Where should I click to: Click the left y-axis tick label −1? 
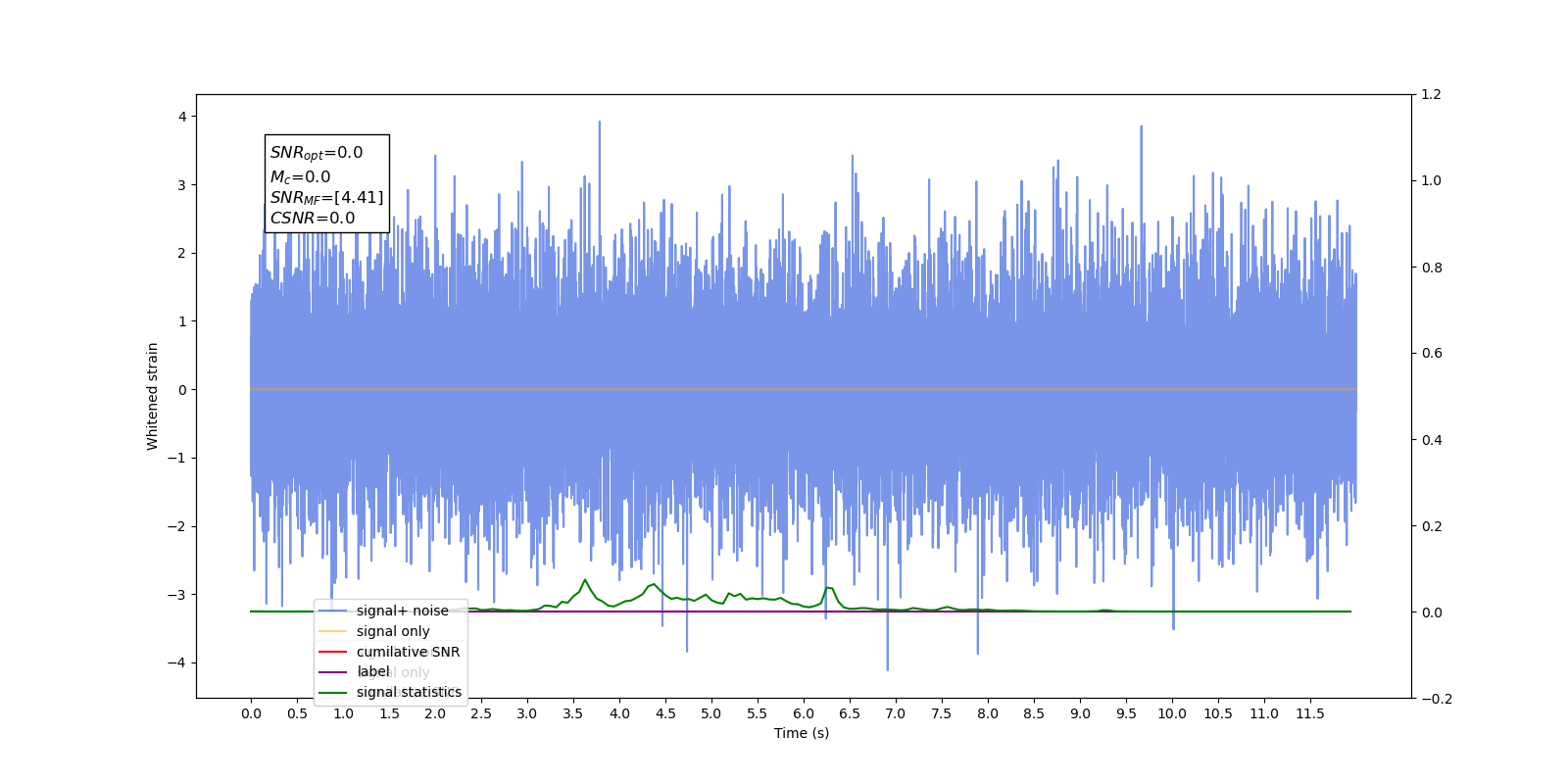coord(176,458)
